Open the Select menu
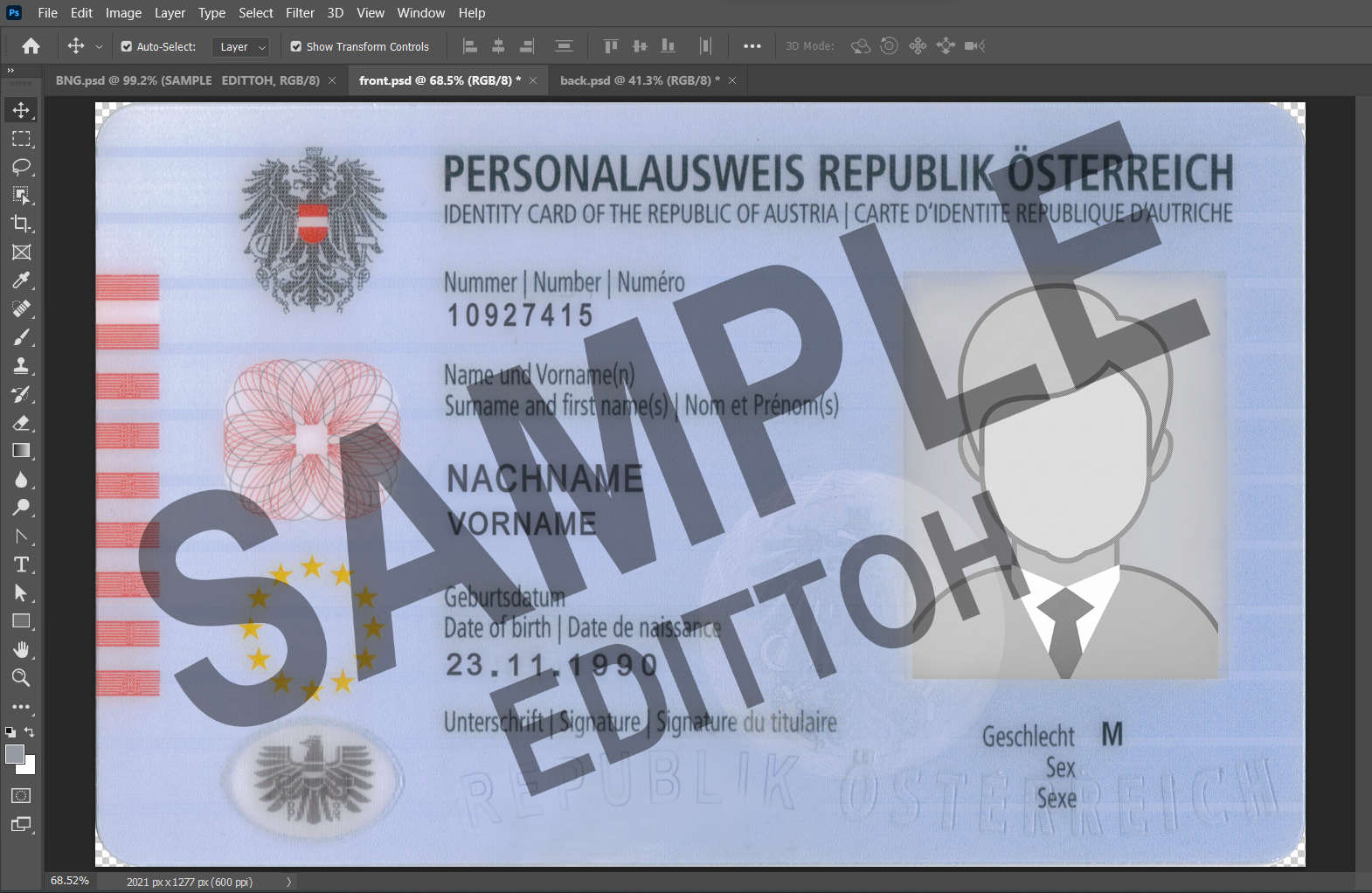 [256, 13]
